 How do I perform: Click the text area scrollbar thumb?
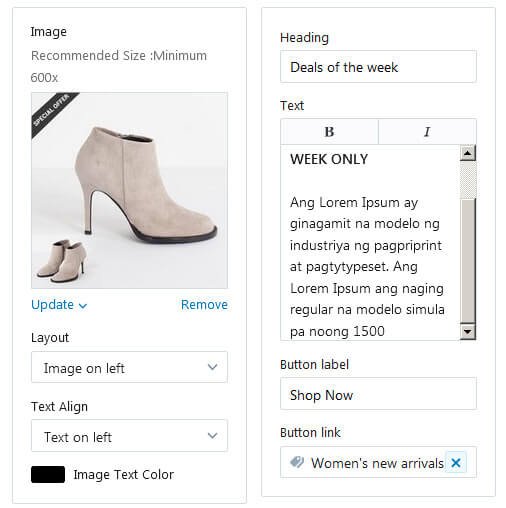click(468, 180)
